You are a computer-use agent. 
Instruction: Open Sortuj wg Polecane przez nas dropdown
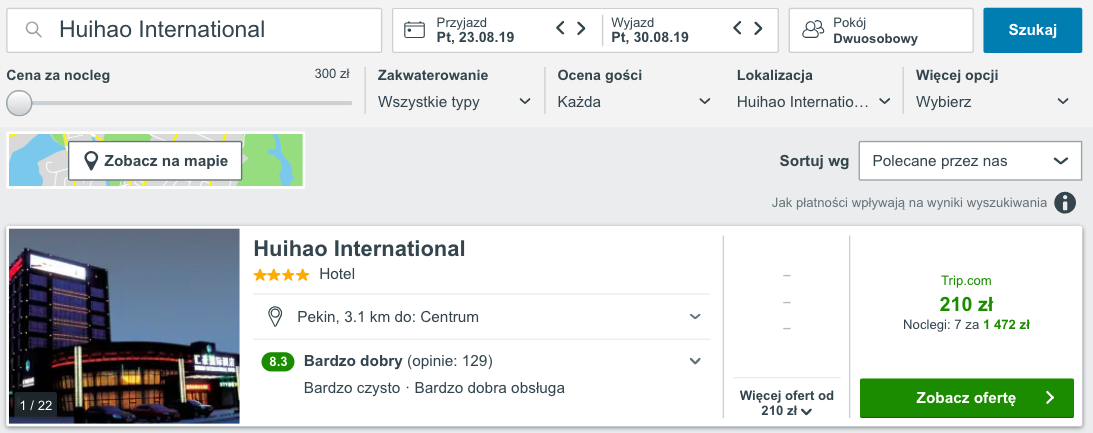coord(971,161)
